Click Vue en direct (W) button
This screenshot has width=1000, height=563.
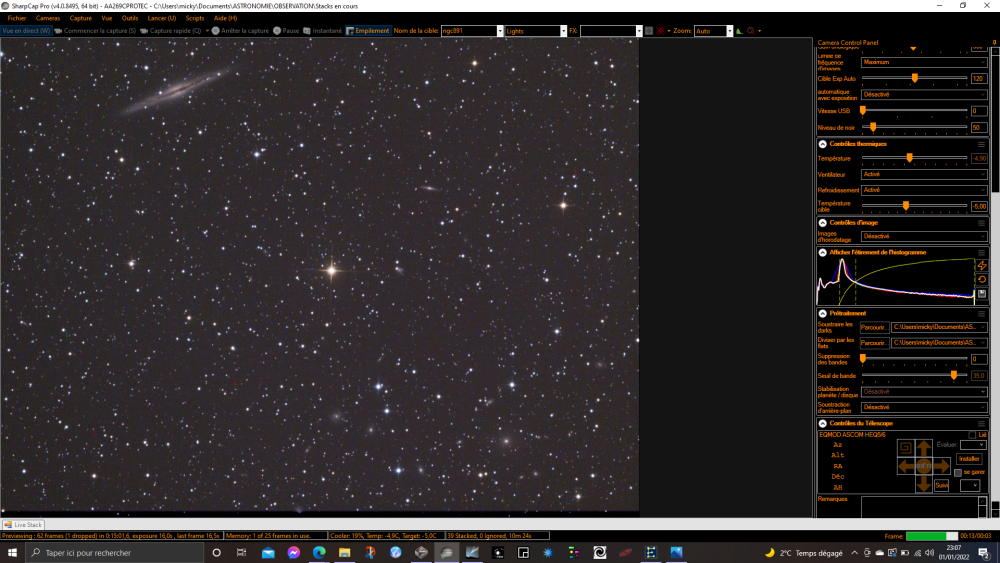(x=26, y=31)
